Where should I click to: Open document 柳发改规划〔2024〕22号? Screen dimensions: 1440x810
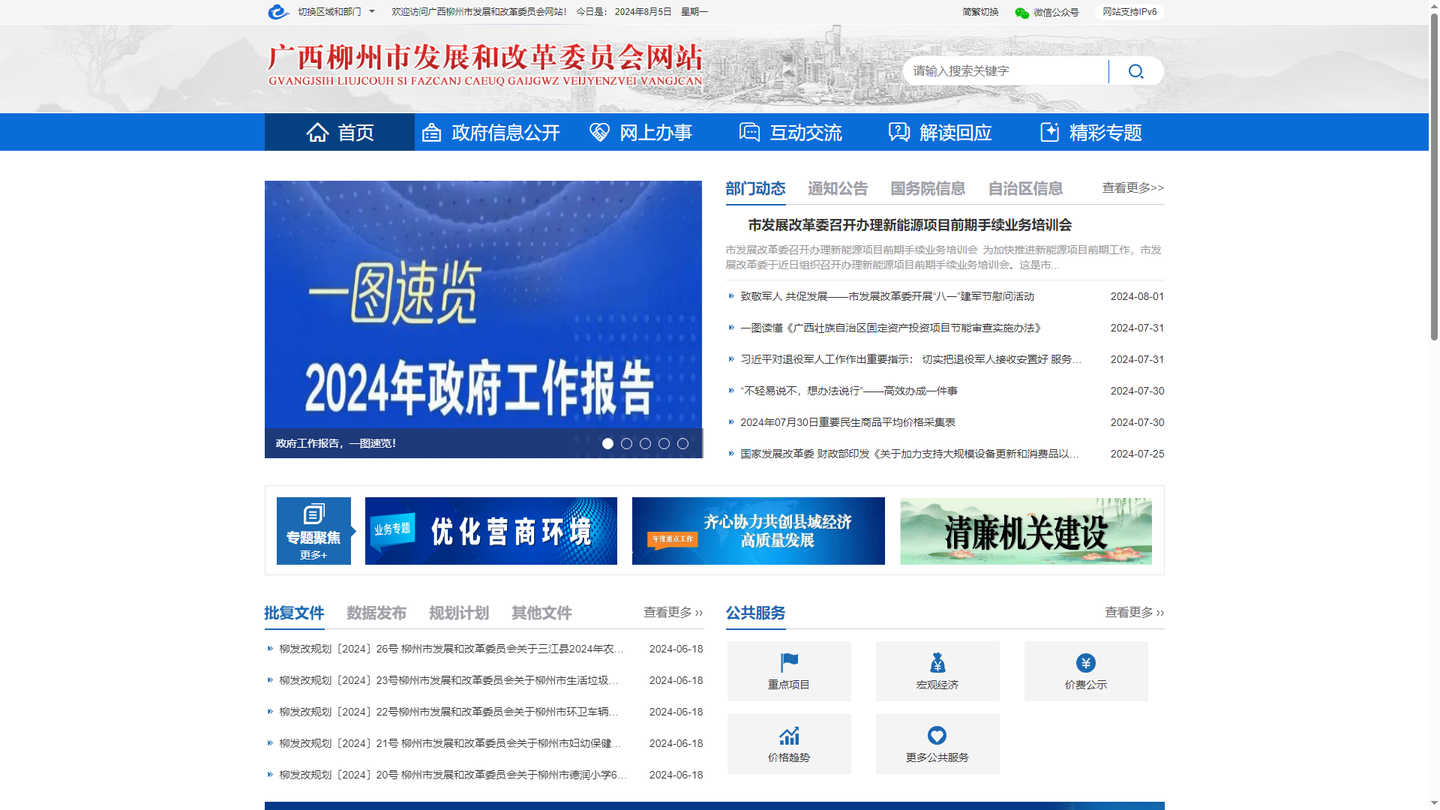[x=450, y=712]
